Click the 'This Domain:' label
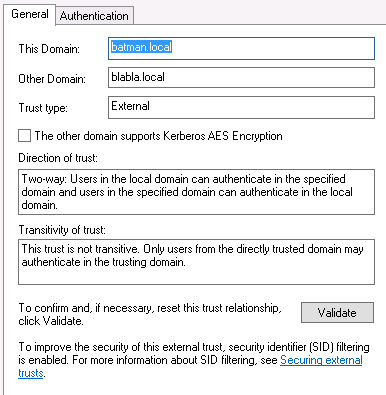386x395 pixels. 49,49
